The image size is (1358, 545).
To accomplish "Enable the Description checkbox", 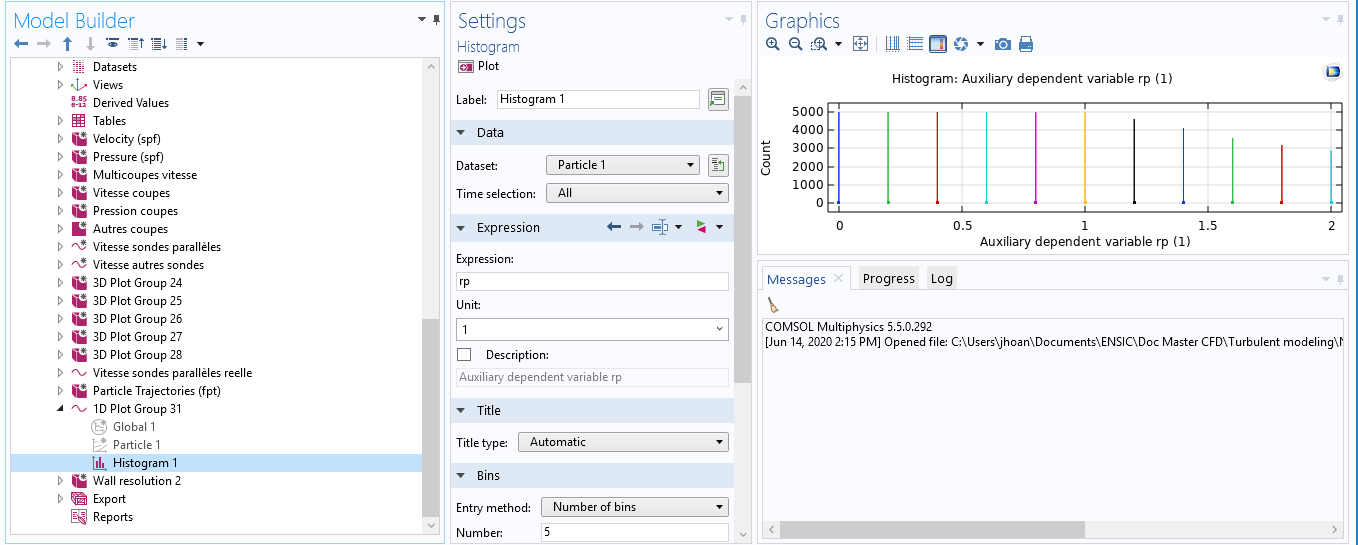I will (x=464, y=355).
